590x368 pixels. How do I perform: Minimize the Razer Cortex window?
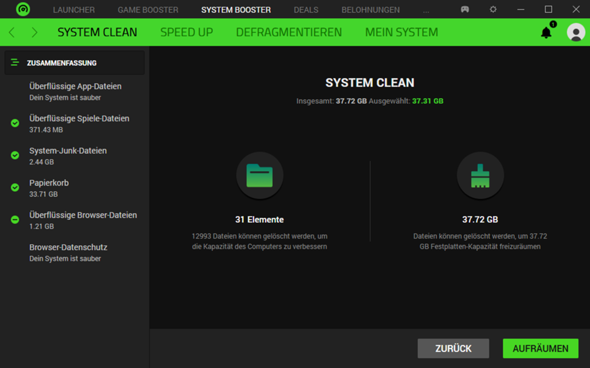click(x=521, y=9)
